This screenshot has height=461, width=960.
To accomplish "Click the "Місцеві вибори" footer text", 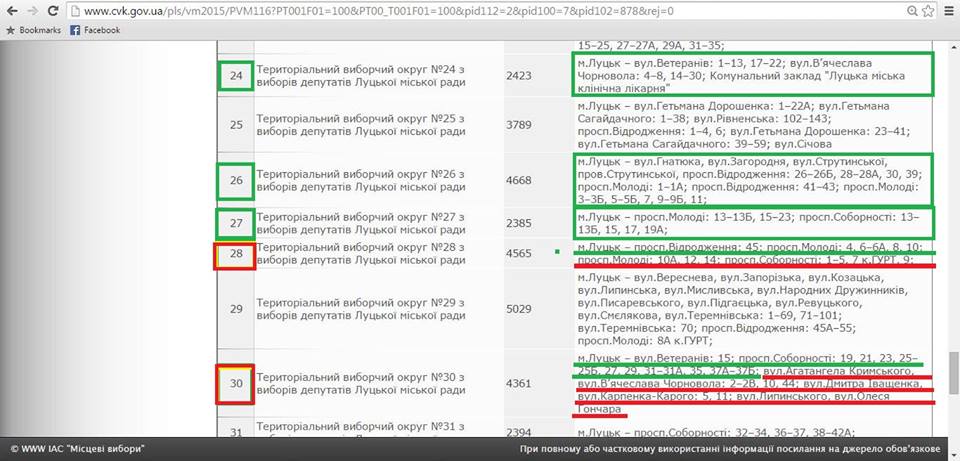I will [104, 449].
